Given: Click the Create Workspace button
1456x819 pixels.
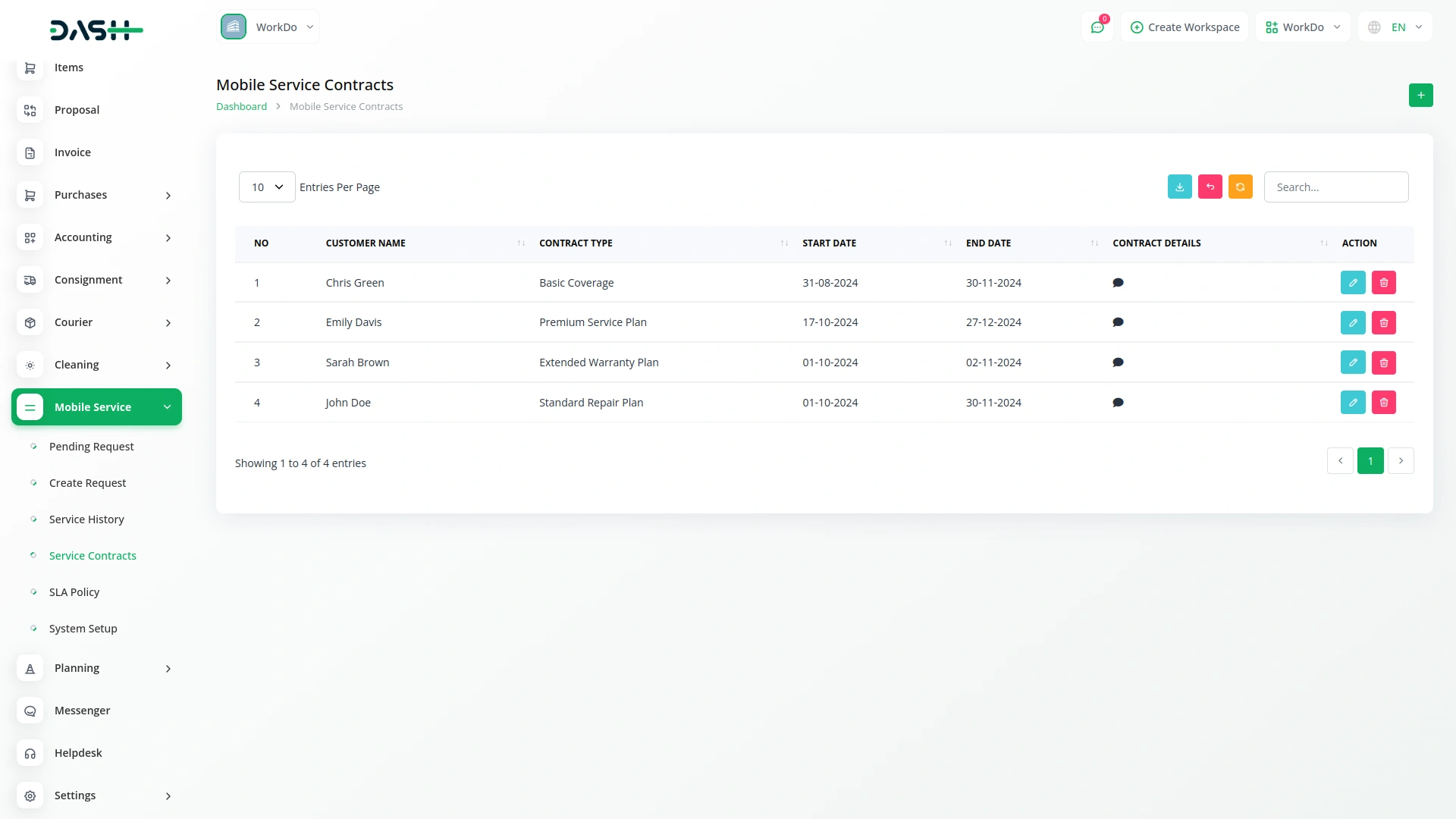Looking at the screenshot, I should (x=1185, y=27).
